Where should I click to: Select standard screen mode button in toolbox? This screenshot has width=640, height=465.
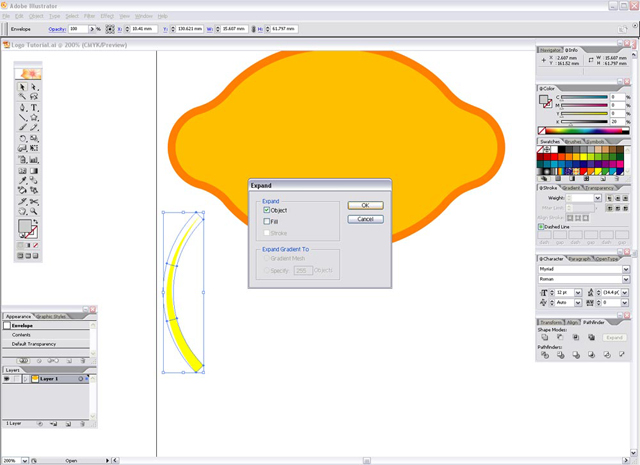pyautogui.click(x=20, y=256)
